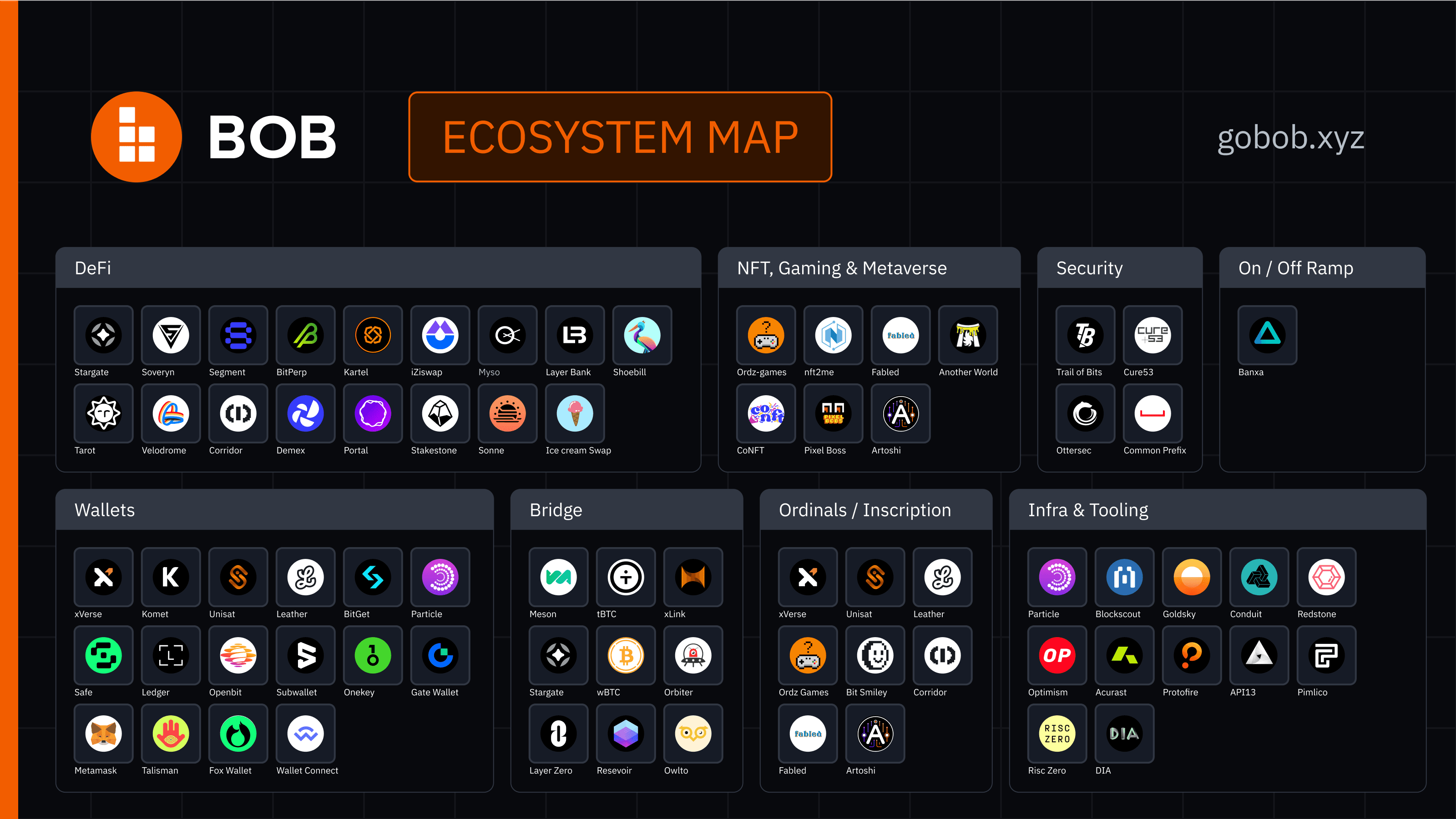Screen dimensions: 1456x819
Task: Click the Gate Wallet icon
Action: click(440, 655)
